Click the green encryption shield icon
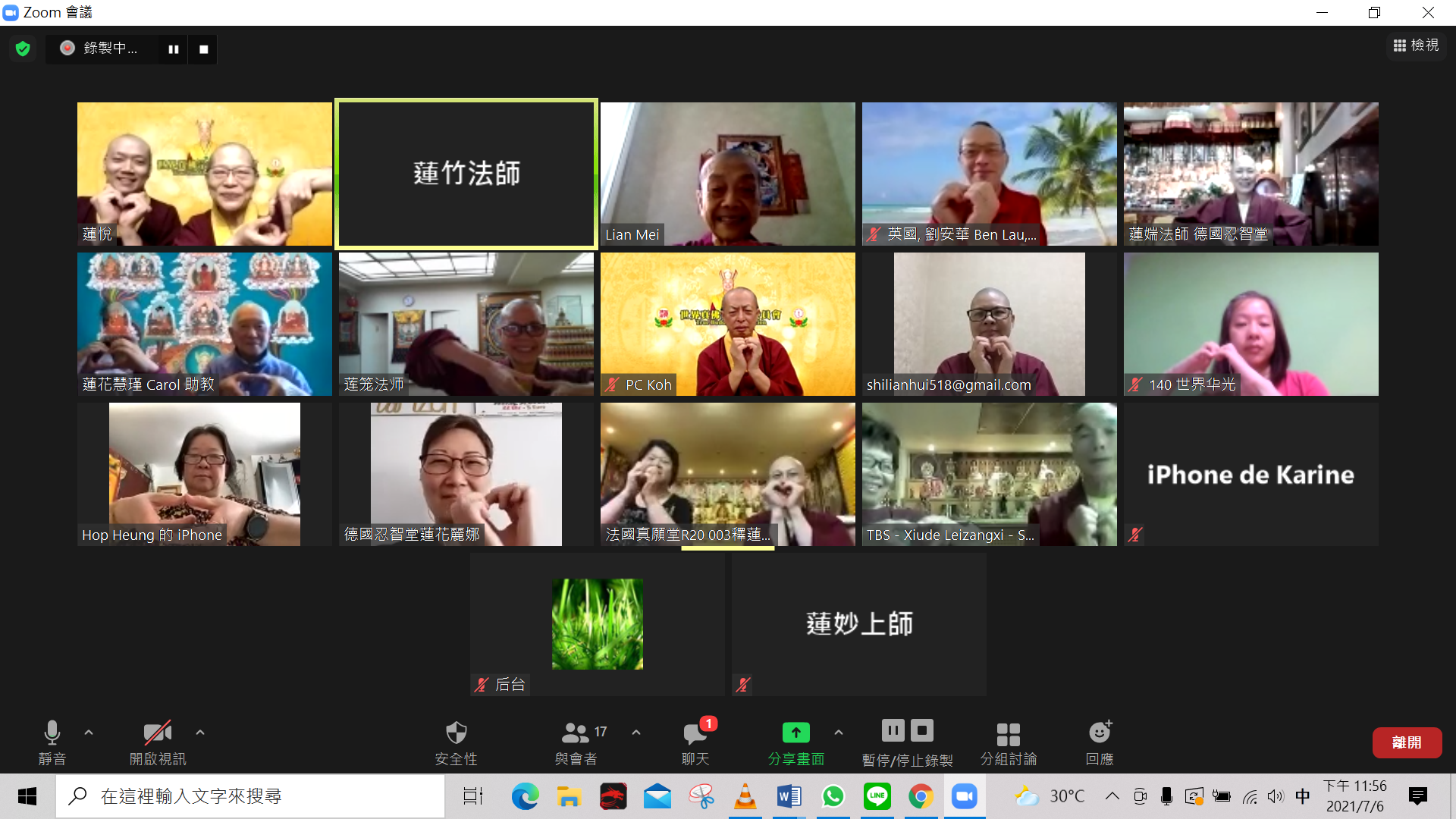Image resolution: width=1456 pixels, height=819 pixels. click(x=23, y=49)
